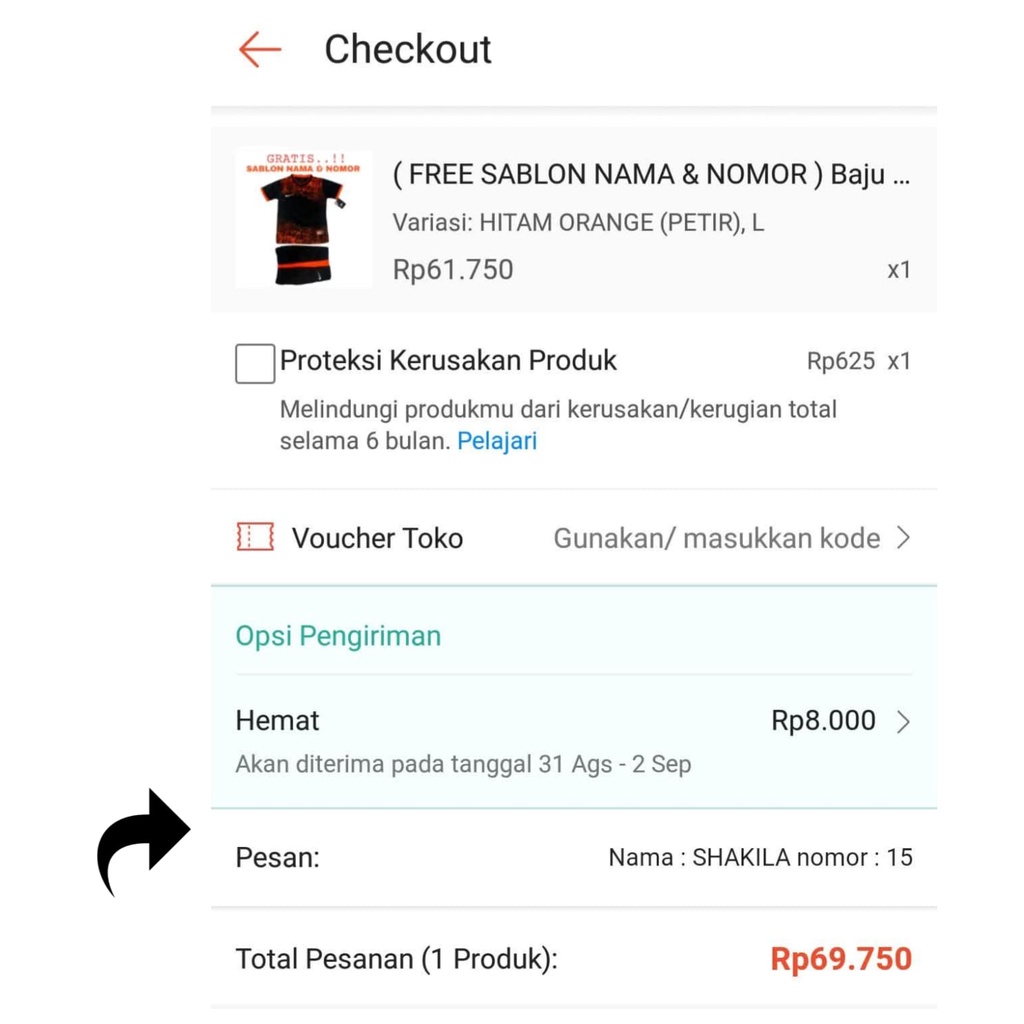Screen dimensions: 1024x1024
Task: Open the jersey product thumbnail
Action: tap(304, 218)
